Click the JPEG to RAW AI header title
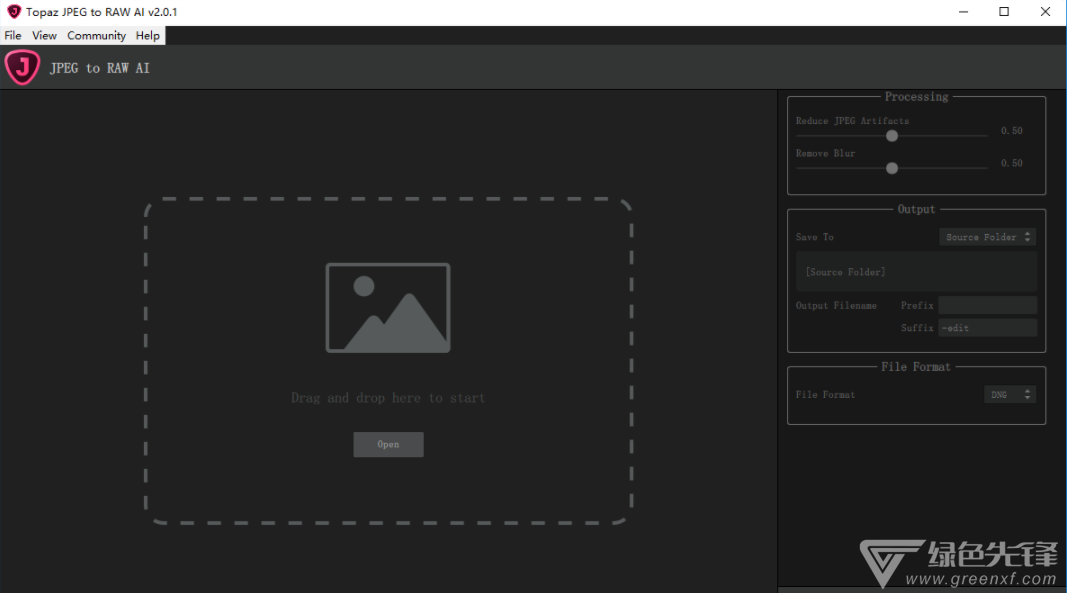 tap(99, 68)
